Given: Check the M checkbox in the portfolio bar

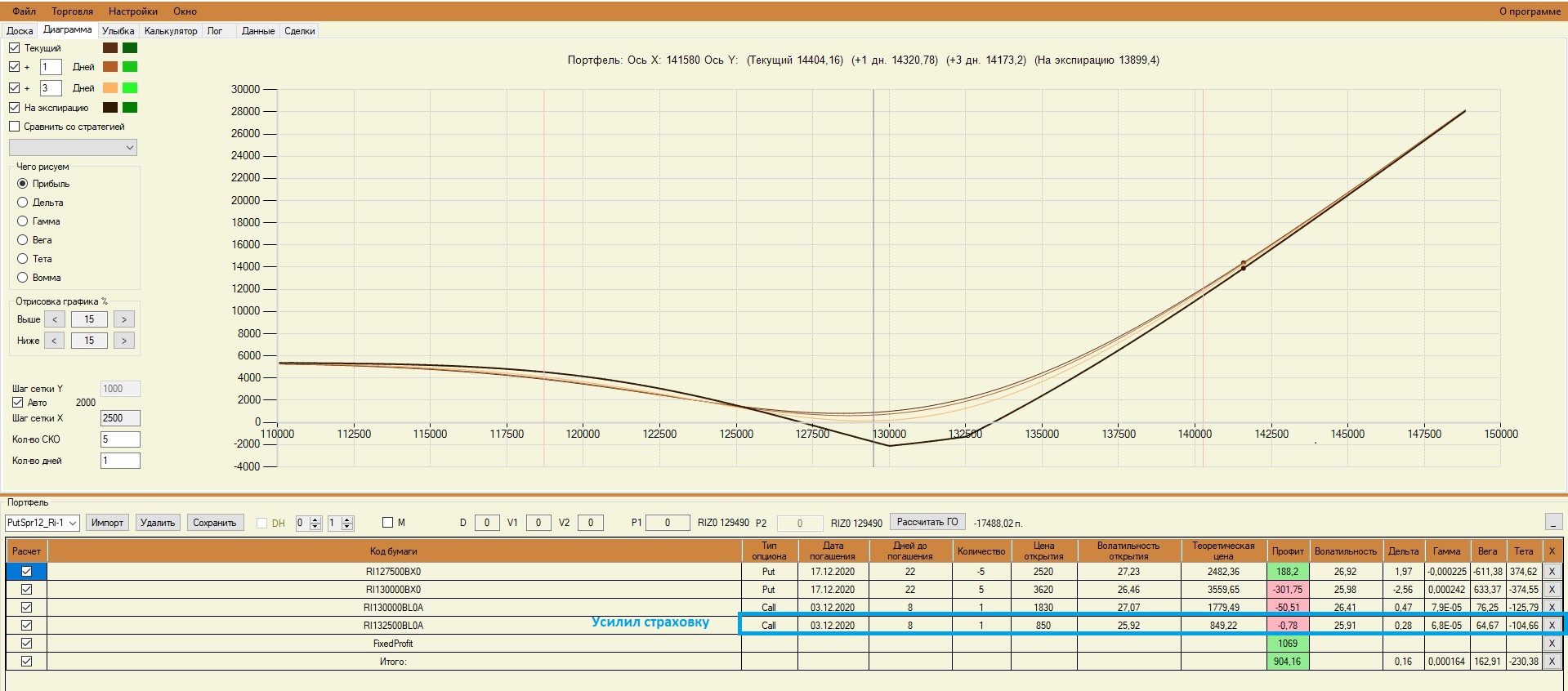Looking at the screenshot, I should pos(388,523).
